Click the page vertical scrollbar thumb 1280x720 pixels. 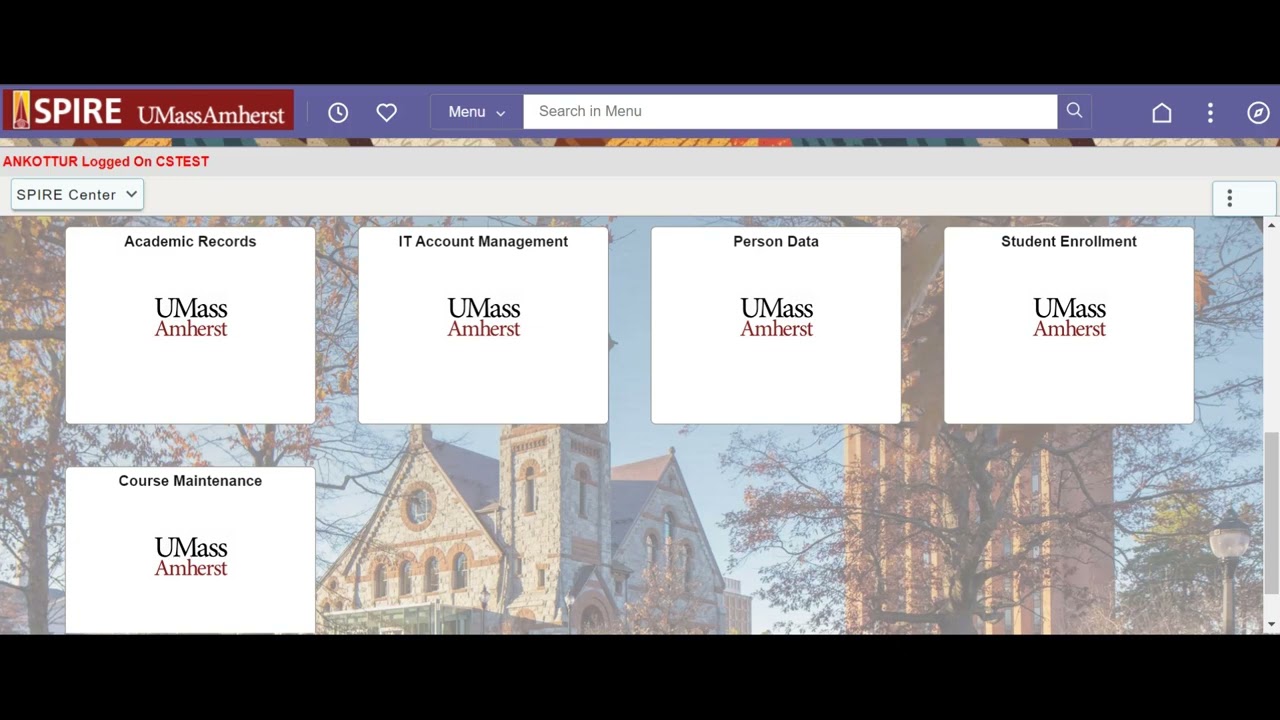1271,512
